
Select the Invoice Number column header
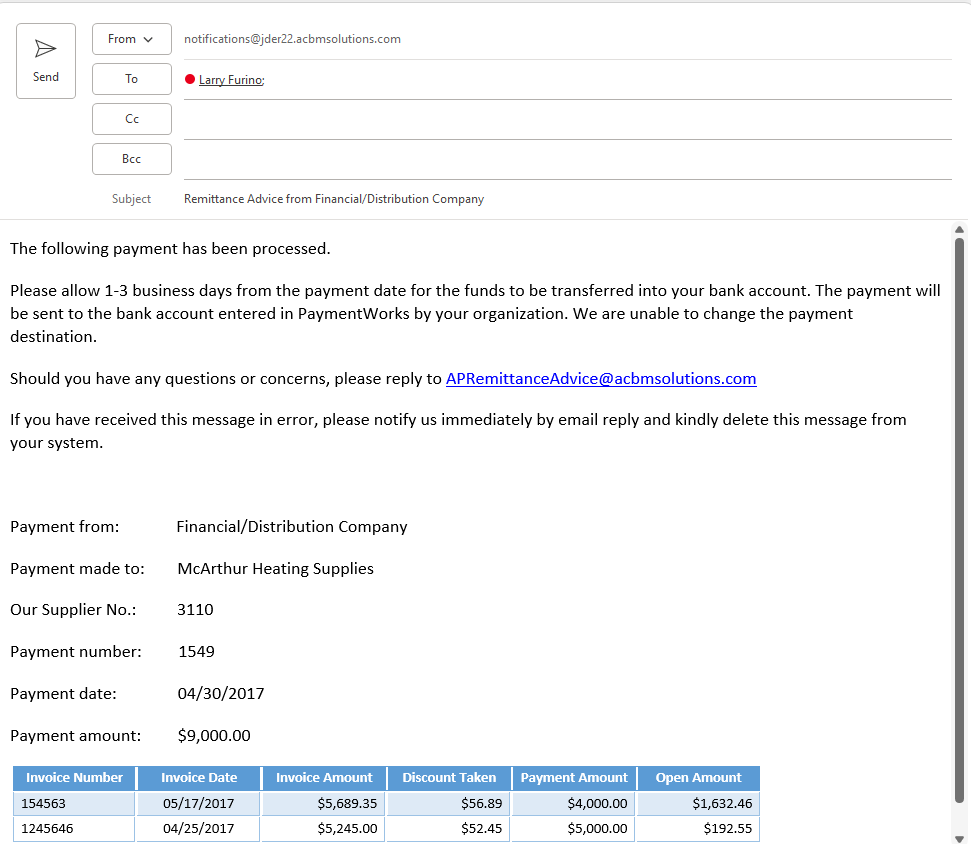click(x=74, y=777)
